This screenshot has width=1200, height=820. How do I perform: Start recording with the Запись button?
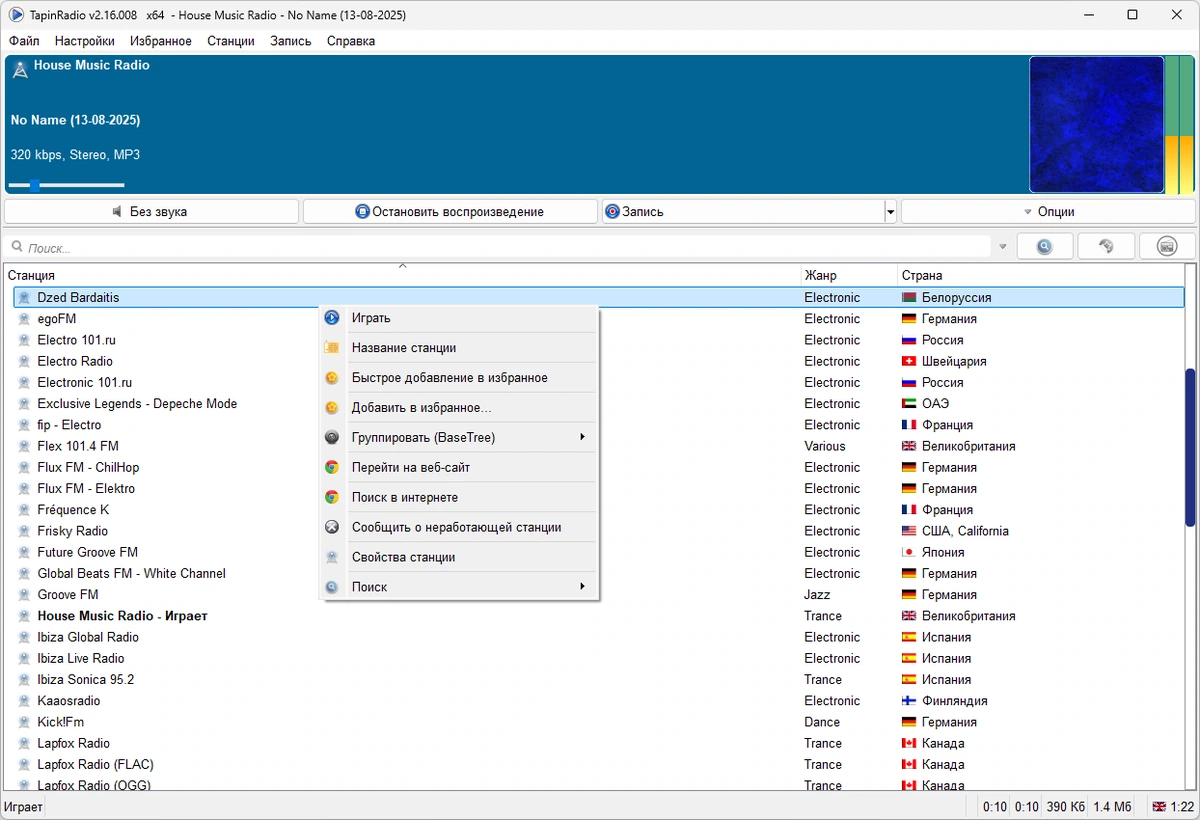743,212
